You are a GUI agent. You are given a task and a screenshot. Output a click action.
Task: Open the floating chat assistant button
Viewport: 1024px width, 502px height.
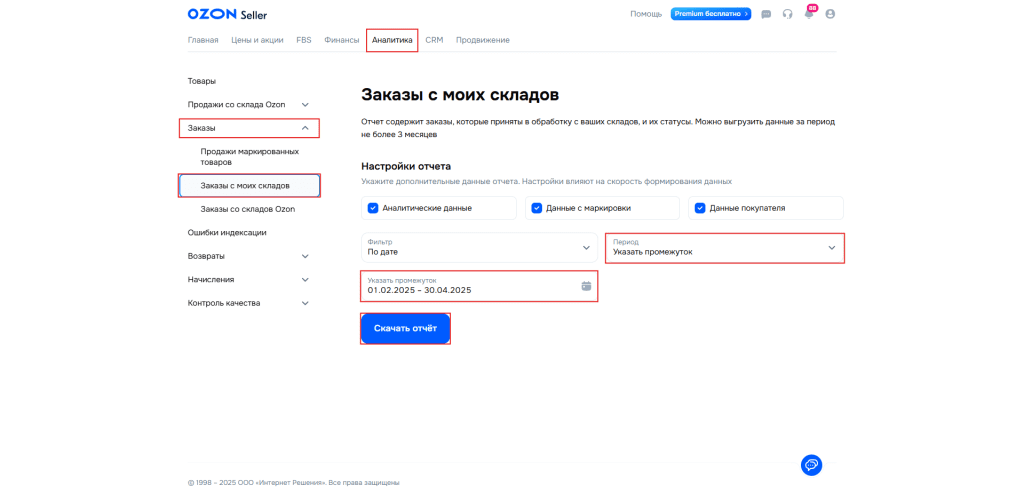point(811,464)
